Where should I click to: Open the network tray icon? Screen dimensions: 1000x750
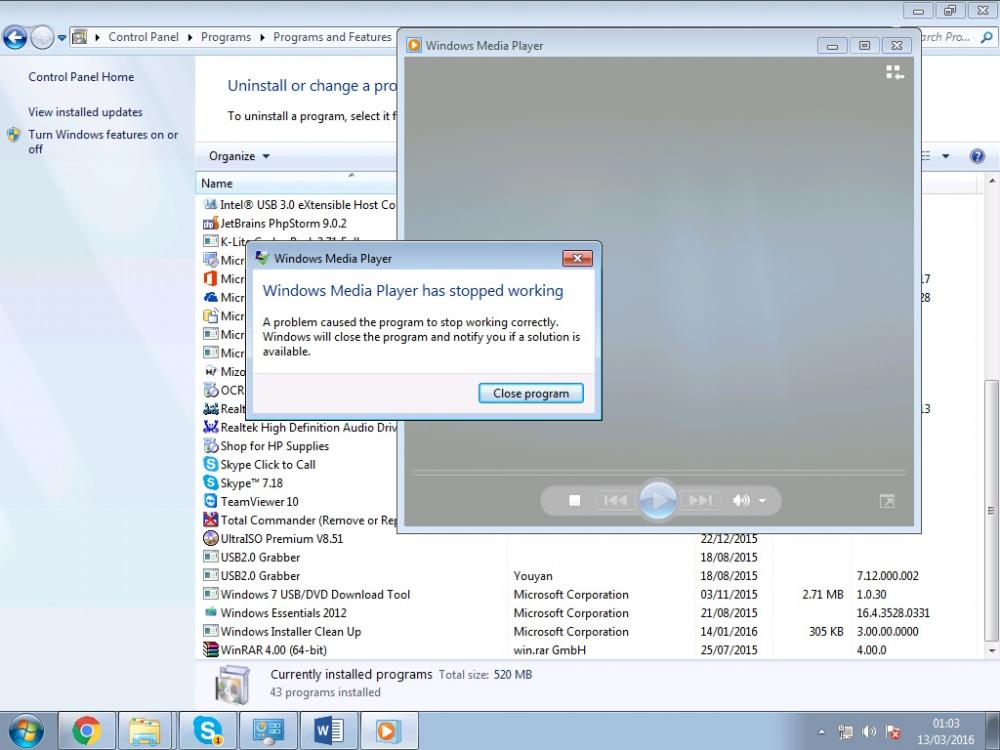pyautogui.click(x=846, y=732)
